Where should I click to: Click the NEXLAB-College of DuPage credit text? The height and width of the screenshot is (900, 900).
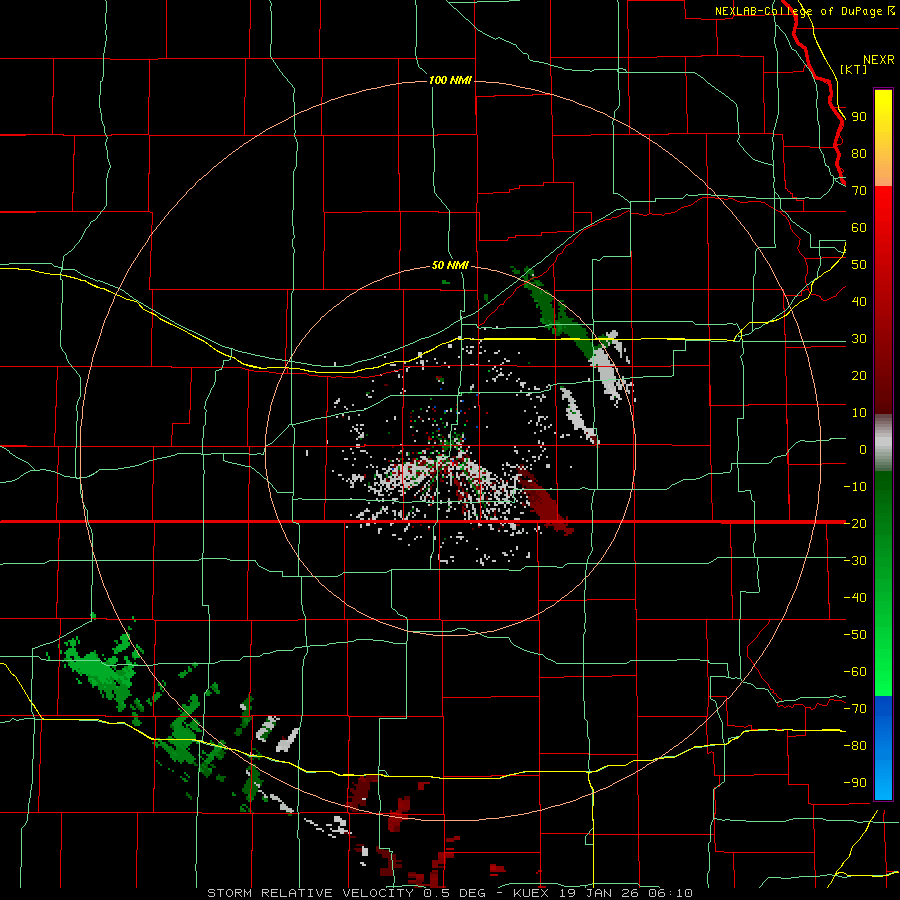point(804,11)
